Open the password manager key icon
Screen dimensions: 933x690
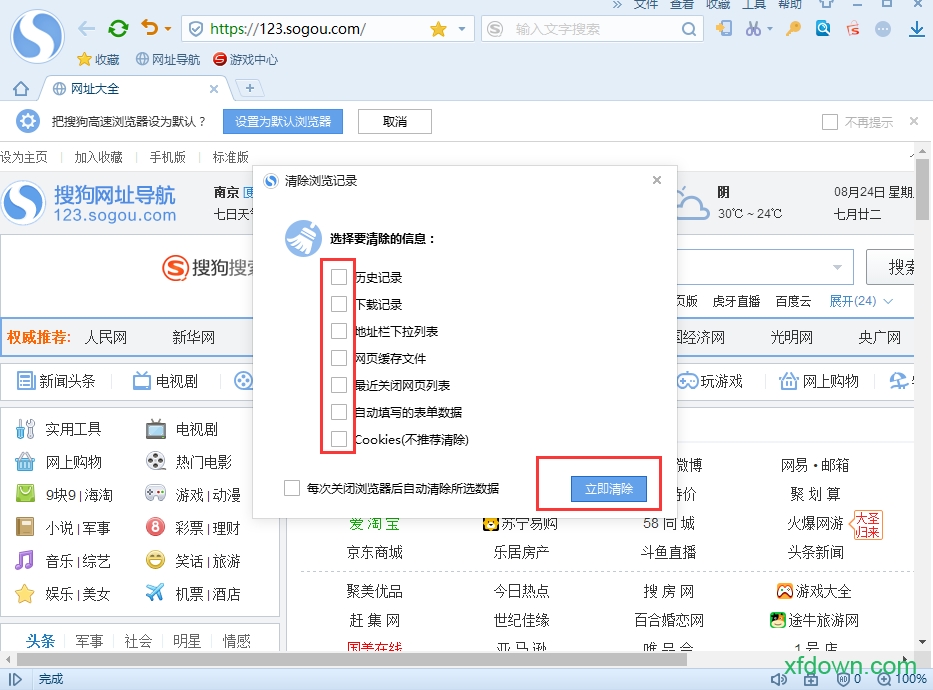tap(793, 30)
